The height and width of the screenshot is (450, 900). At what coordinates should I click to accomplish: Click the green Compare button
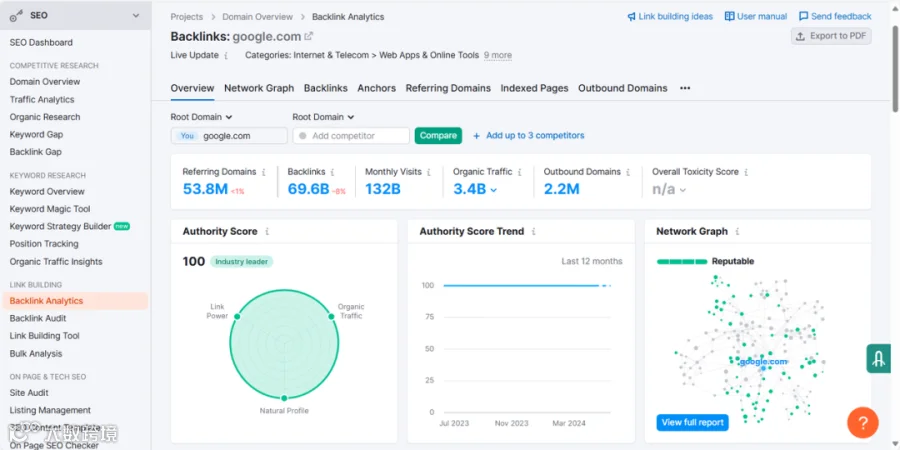(438, 135)
